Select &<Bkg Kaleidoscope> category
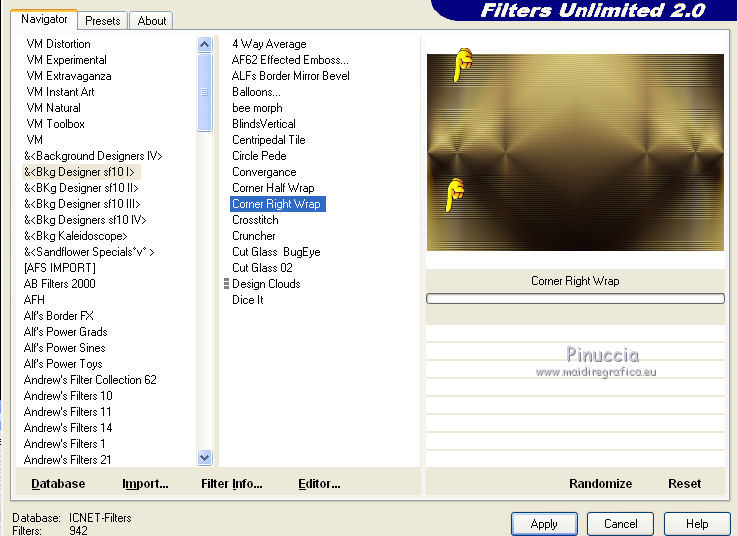 coord(75,236)
